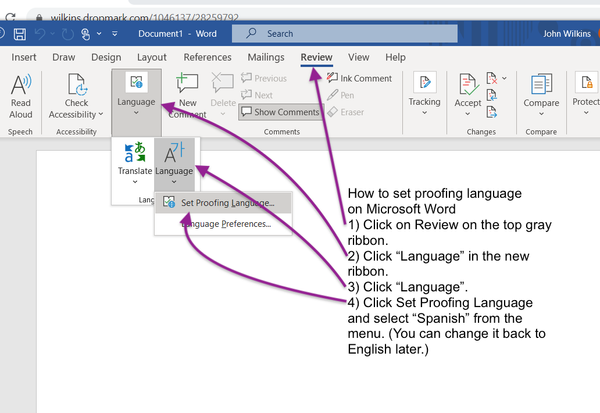Click the Compare documents icon
This screenshot has height=413, width=600.
pyautogui.click(x=541, y=92)
